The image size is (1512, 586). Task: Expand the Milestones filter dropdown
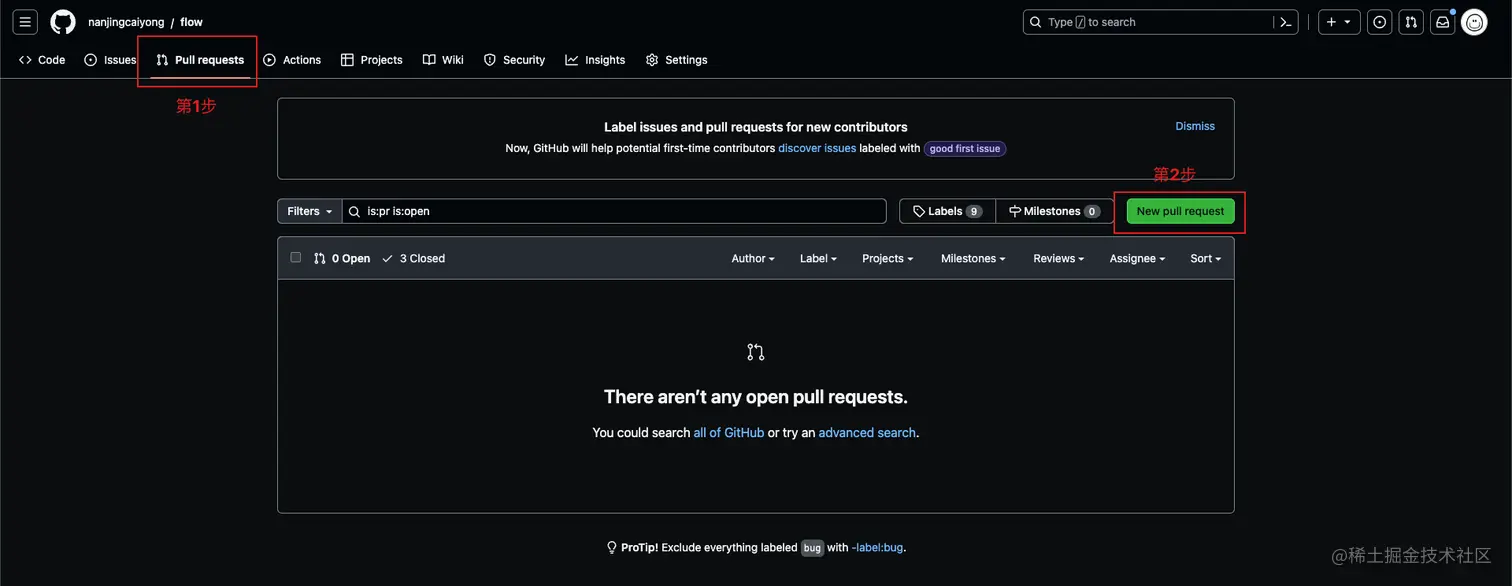coord(973,258)
